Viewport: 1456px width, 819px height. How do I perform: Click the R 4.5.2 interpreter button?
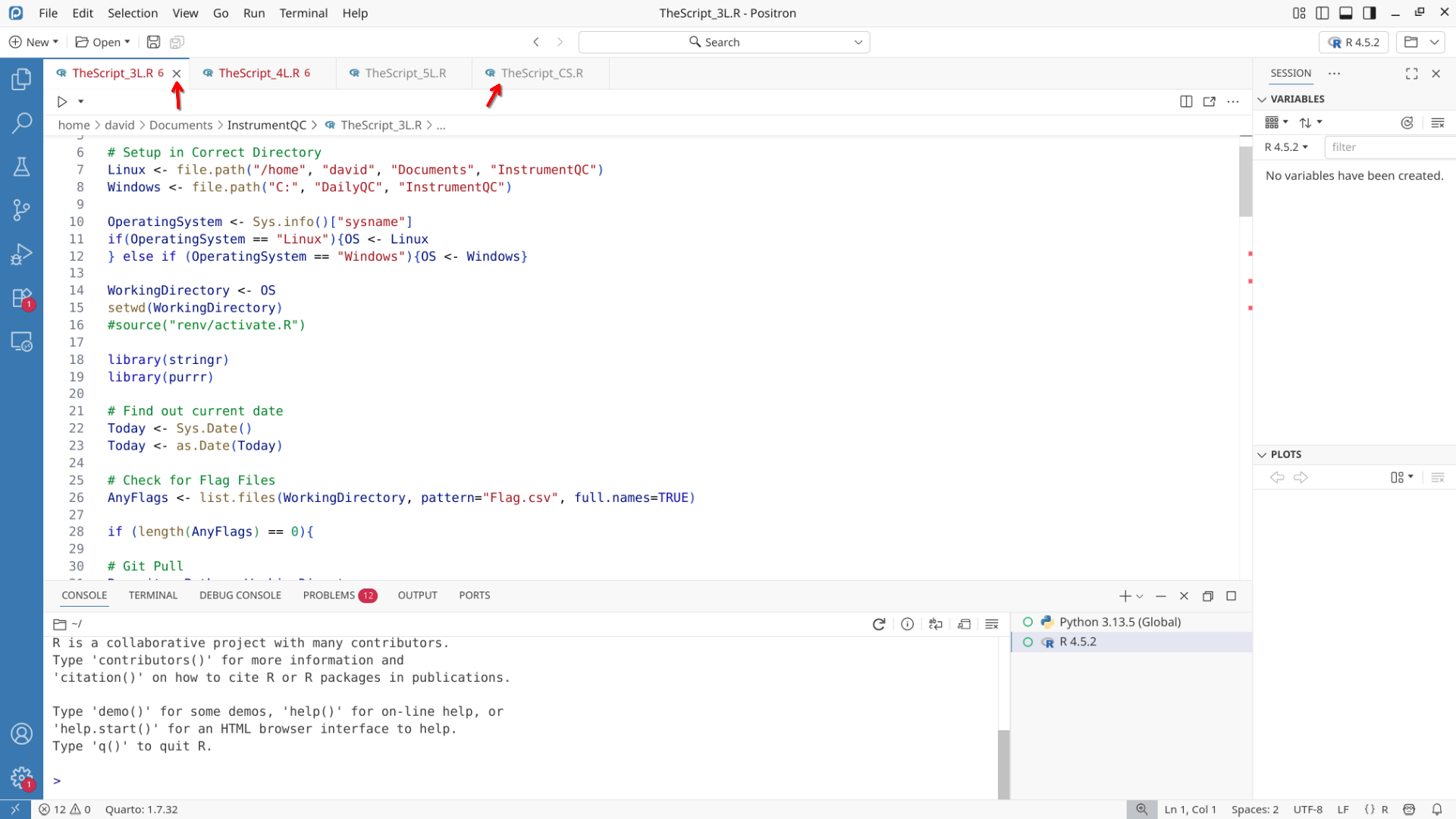[x=1354, y=42]
